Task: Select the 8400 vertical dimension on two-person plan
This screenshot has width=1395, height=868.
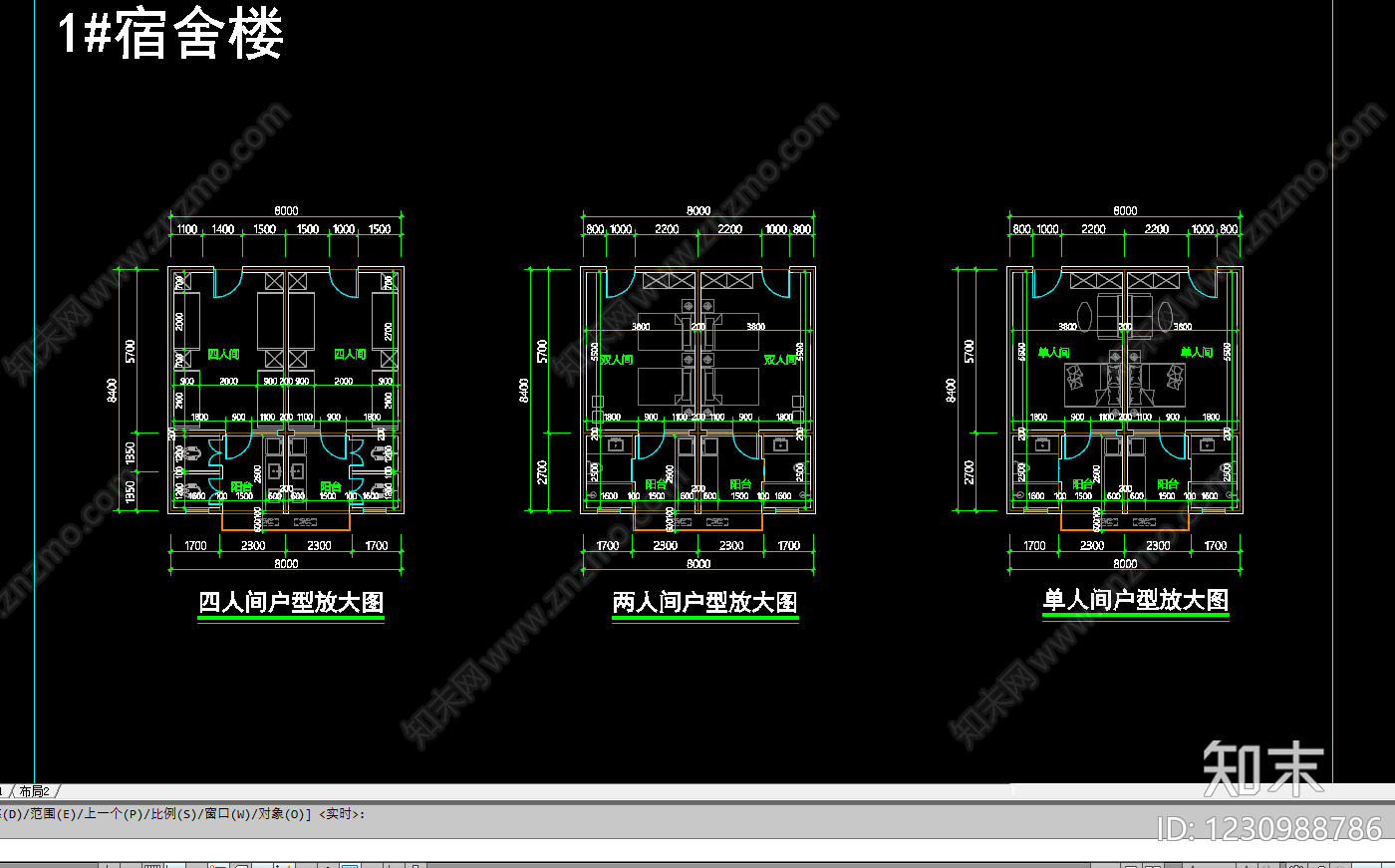Action: tap(525, 390)
